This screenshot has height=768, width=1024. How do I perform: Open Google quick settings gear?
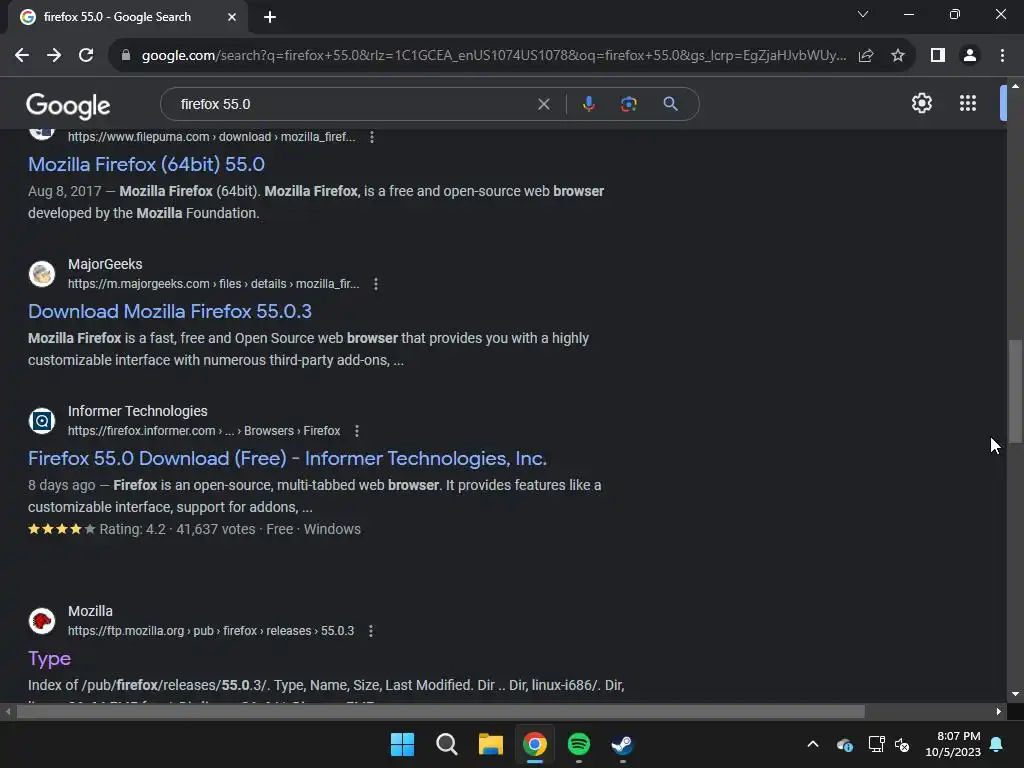coord(921,103)
